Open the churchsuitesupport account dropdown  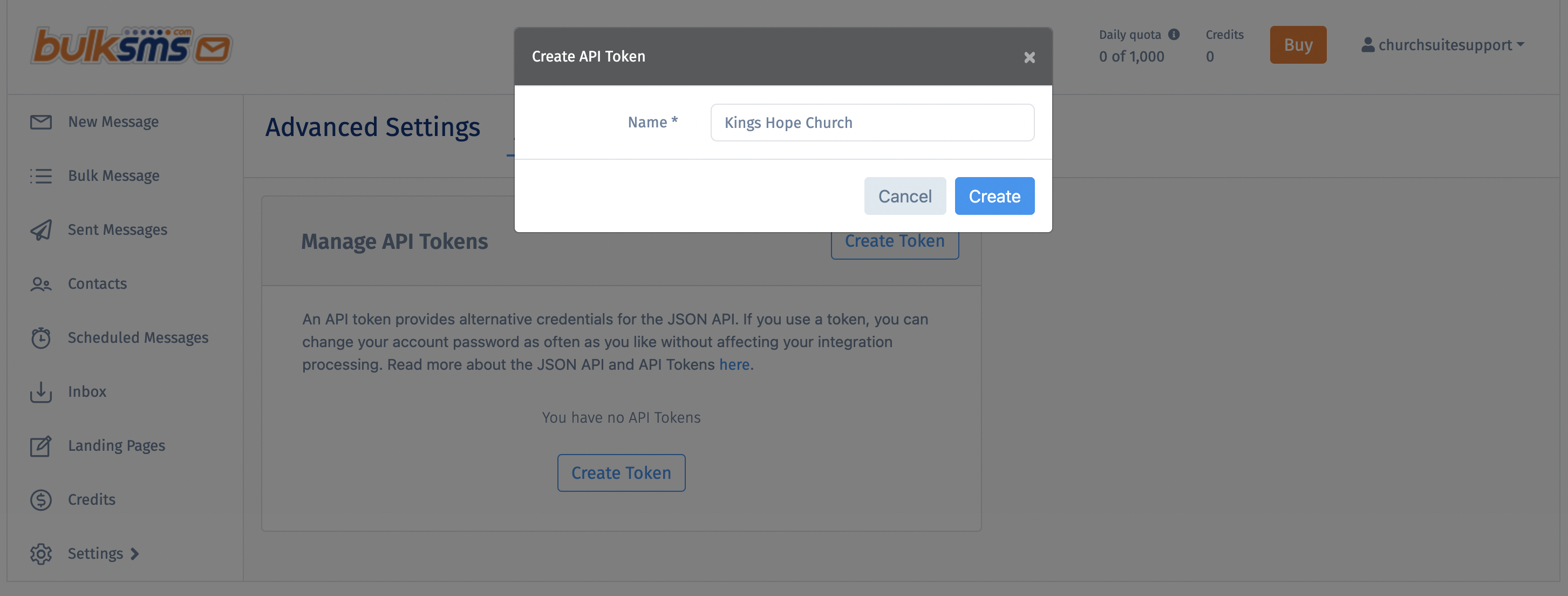click(1442, 44)
